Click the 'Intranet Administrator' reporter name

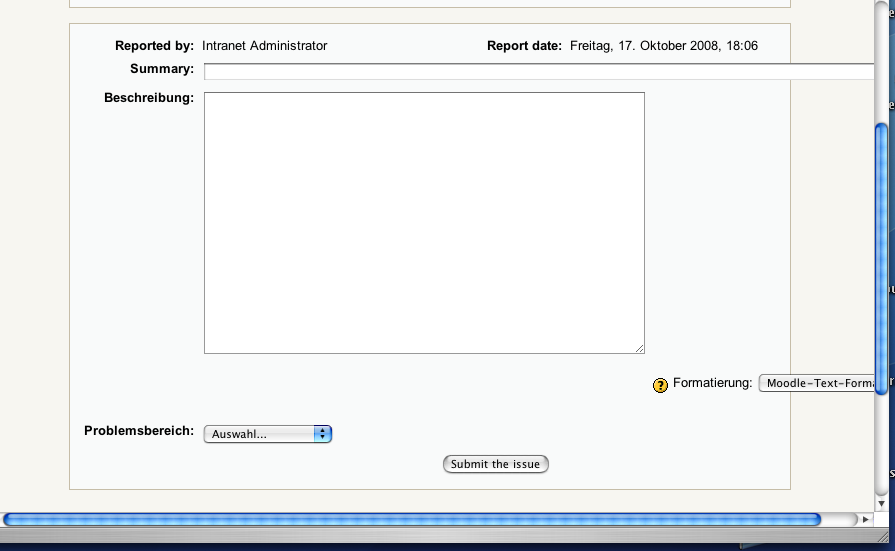point(264,46)
